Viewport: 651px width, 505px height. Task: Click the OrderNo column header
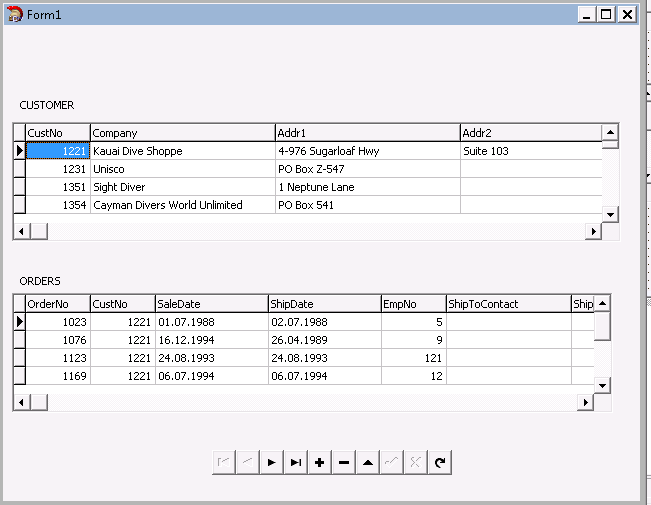point(58,304)
